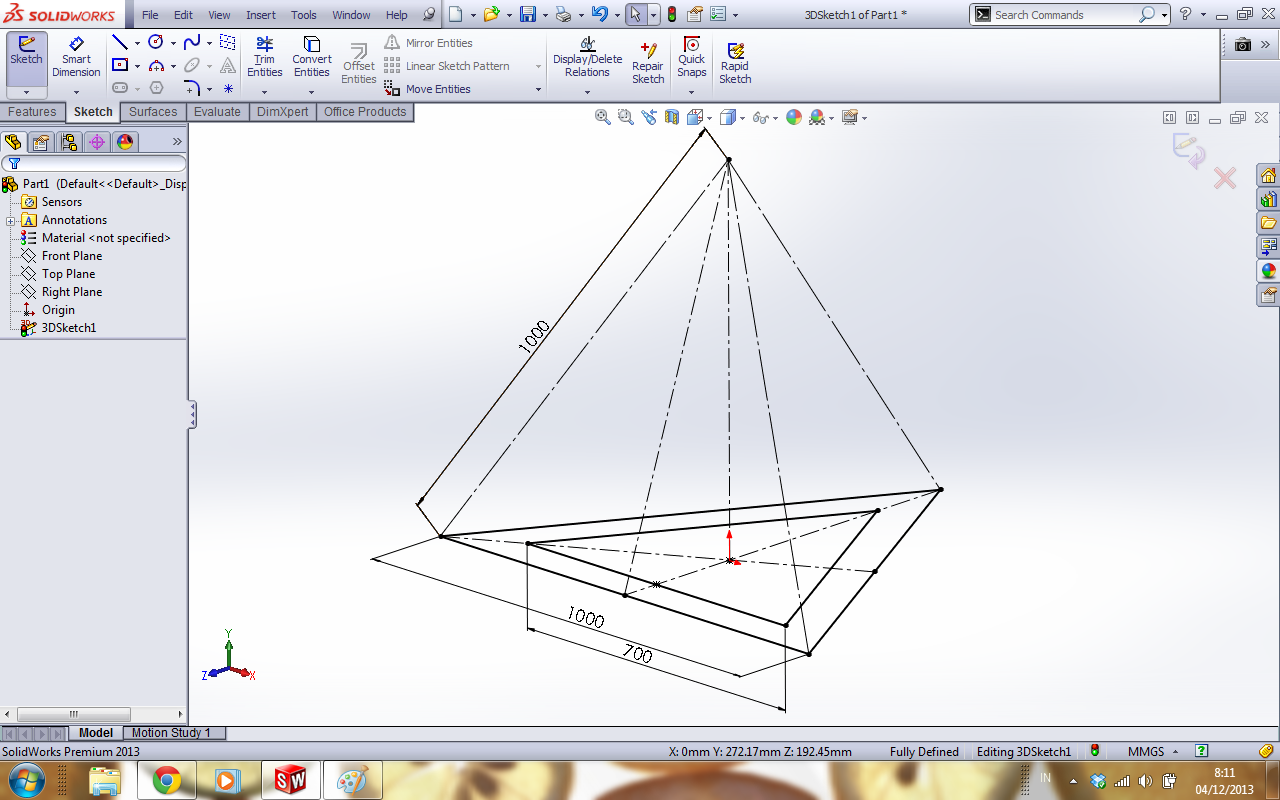The height and width of the screenshot is (800, 1280).
Task: Click the camera screen capture icon
Action: [1243, 45]
